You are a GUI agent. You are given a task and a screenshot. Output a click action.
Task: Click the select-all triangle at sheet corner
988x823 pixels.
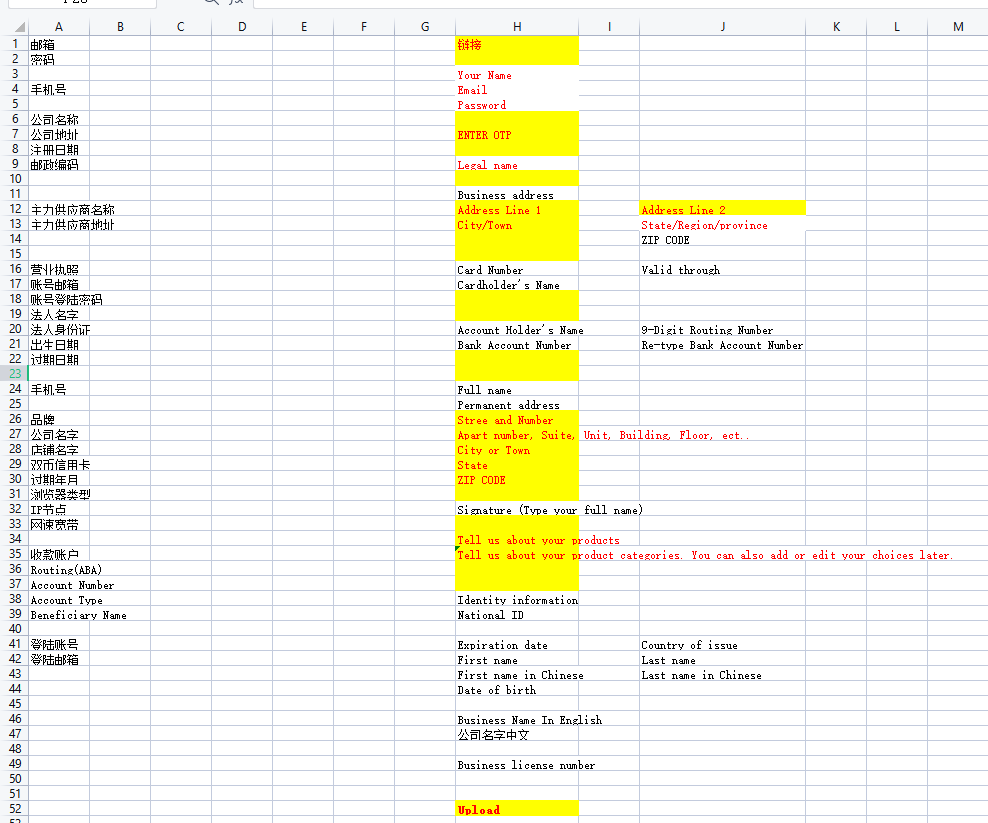pyautogui.click(x=20, y=27)
